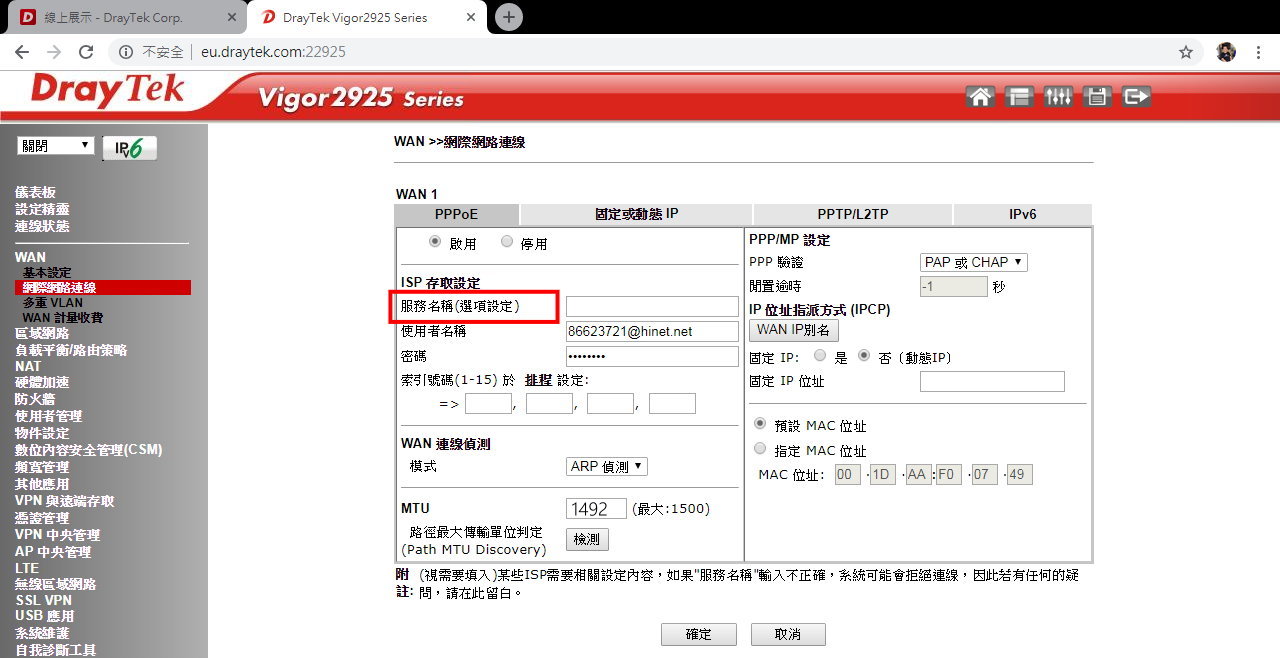Bookmark this page with star icon
The height and width of the screenshot is (658, 1280).
coord(1186,52)
